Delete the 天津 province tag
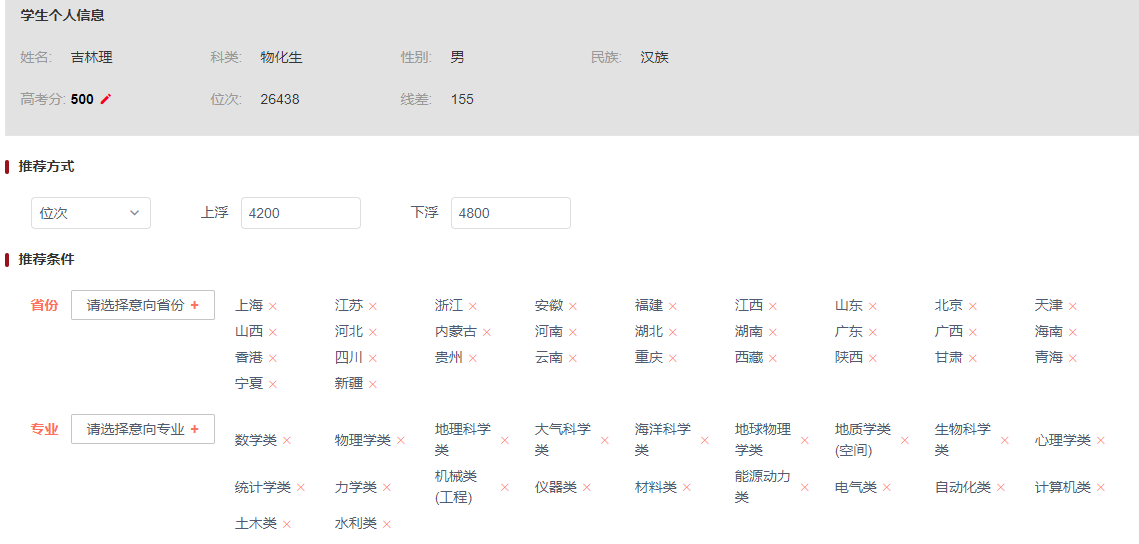Image resolution: width=1139 pixels, height=544 pixels. tap(1073, 306)
